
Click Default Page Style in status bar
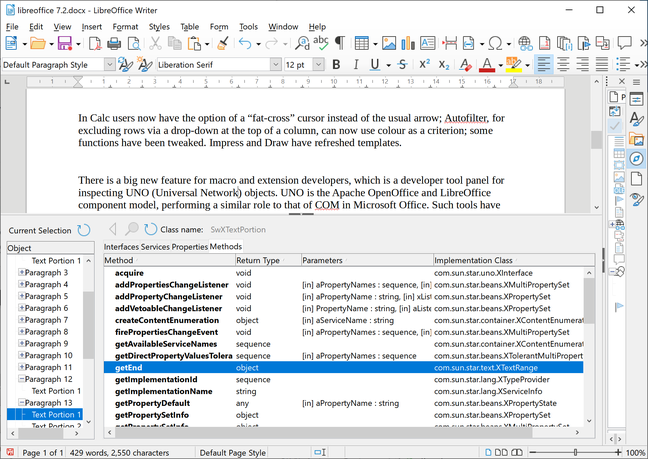tap(233, 453)
